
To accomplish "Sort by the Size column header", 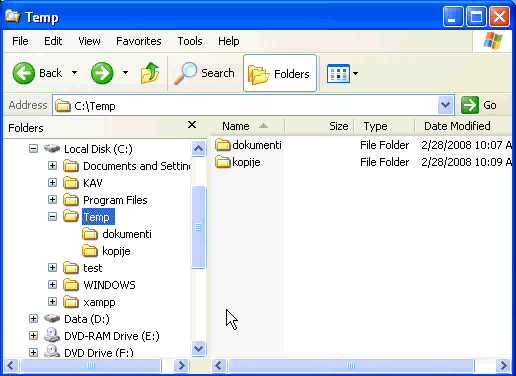I will click(x=319, y=126).
